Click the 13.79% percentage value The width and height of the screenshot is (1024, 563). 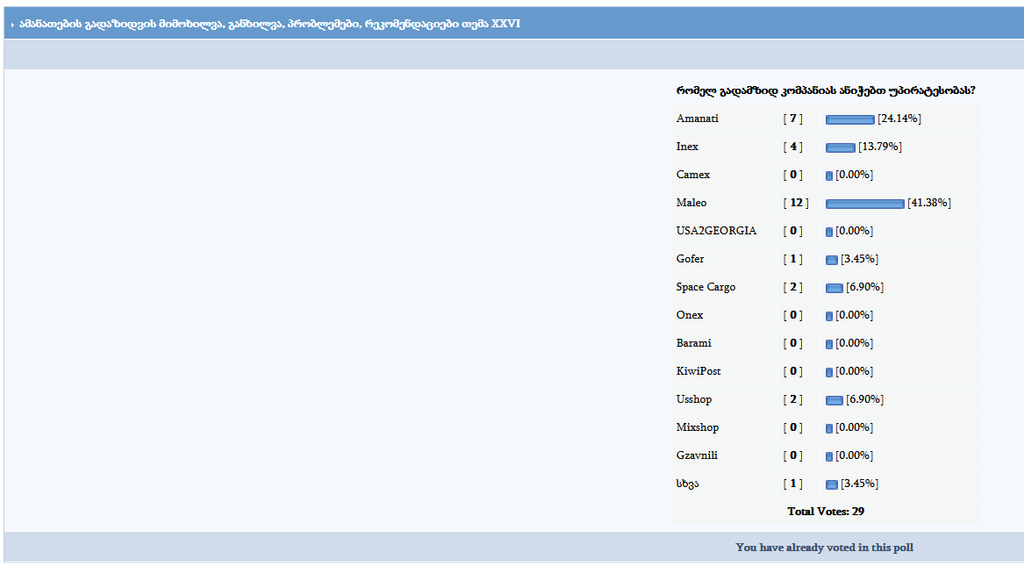[x=880, y=146]
